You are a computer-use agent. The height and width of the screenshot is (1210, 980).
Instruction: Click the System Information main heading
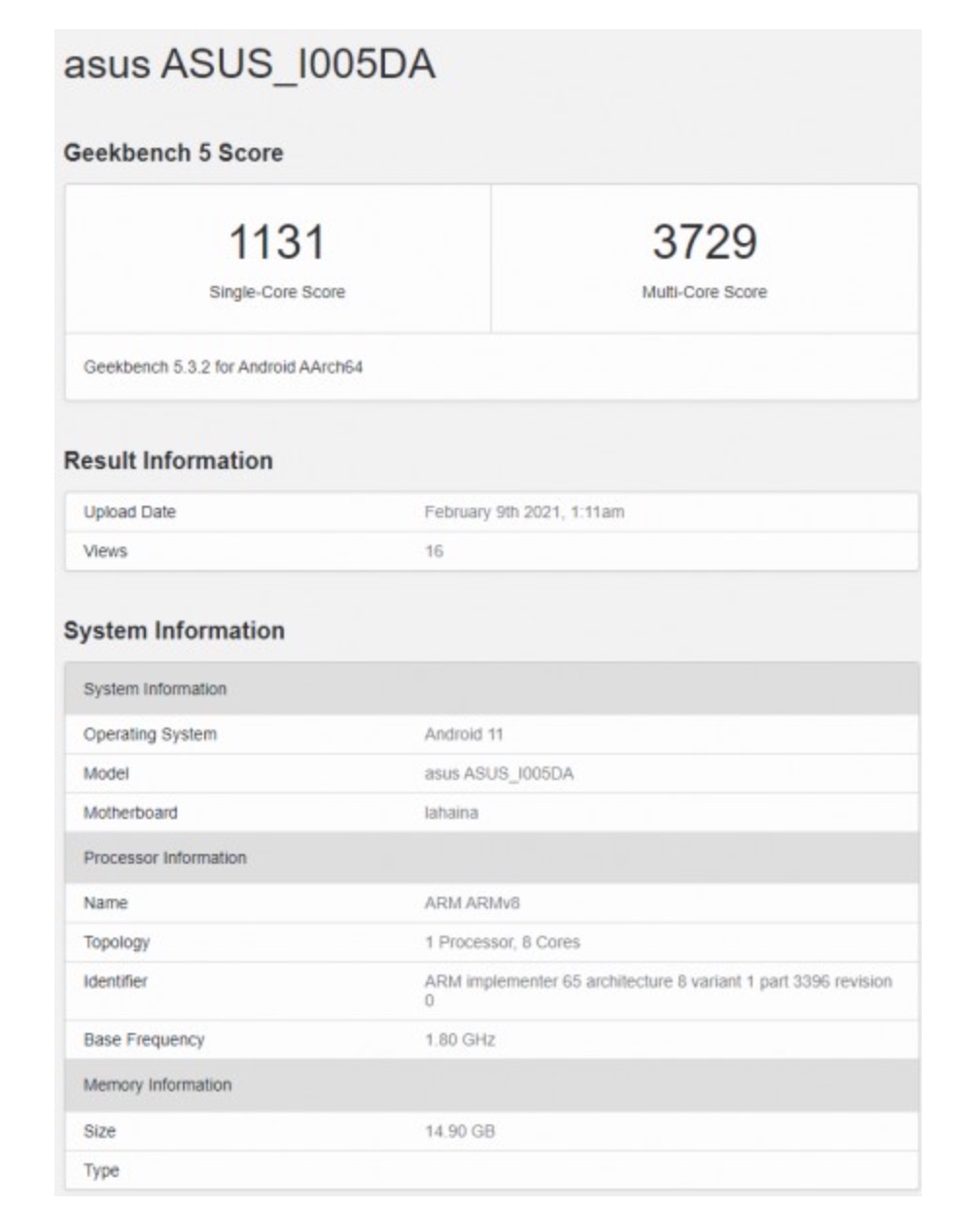click(174, 630)
